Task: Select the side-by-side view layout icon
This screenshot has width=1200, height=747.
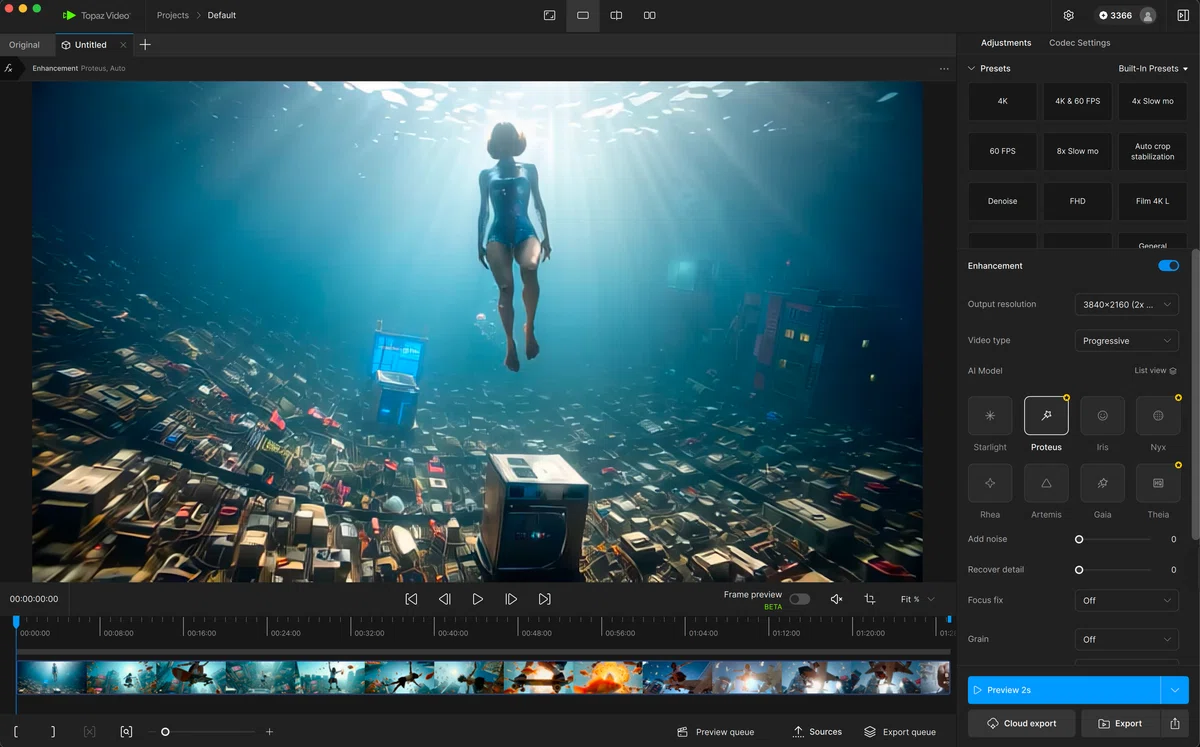Action: [649, 16]
